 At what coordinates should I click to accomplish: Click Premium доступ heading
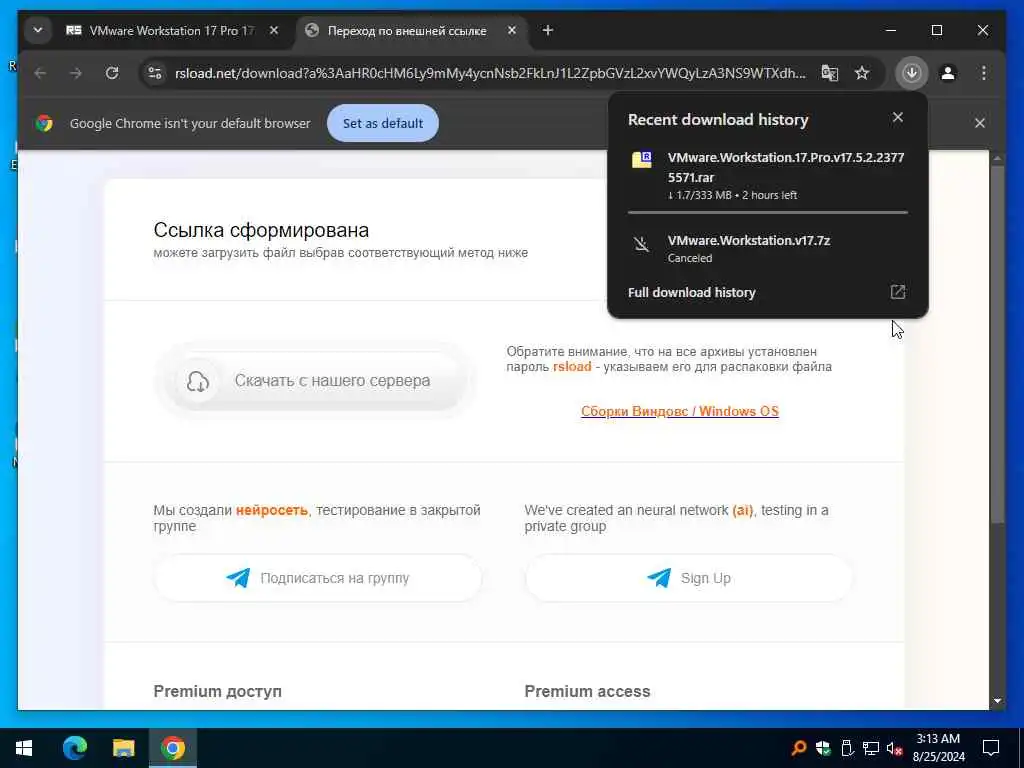(217, 692)
